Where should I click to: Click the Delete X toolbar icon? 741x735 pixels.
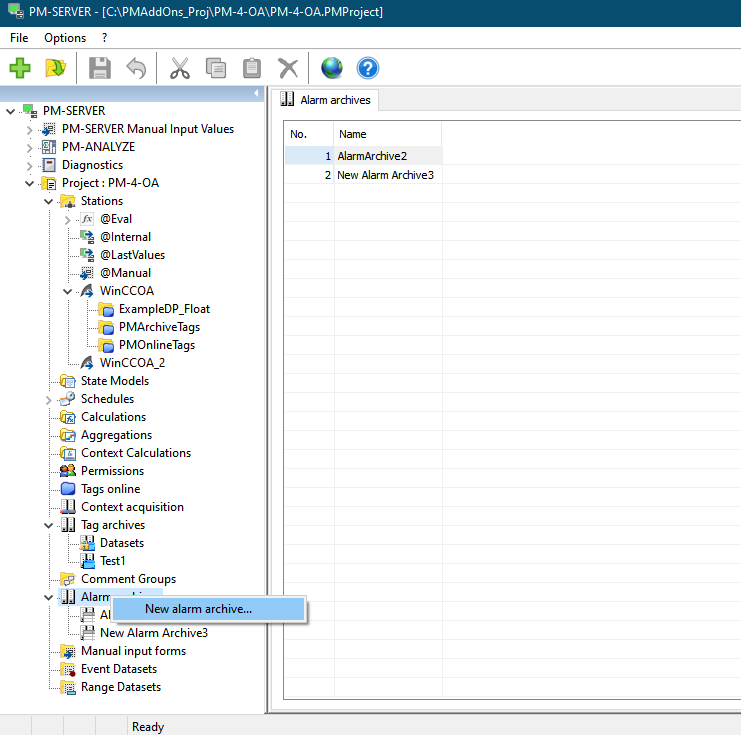288,68
